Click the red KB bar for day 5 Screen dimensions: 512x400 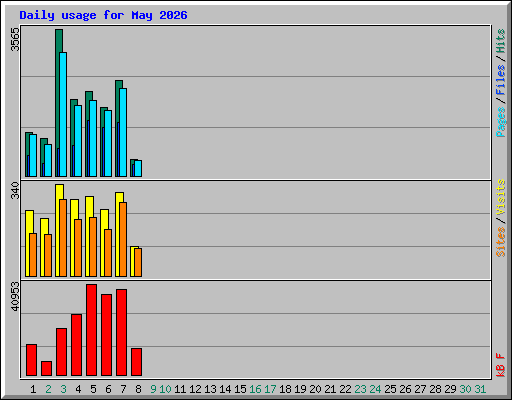91,330
